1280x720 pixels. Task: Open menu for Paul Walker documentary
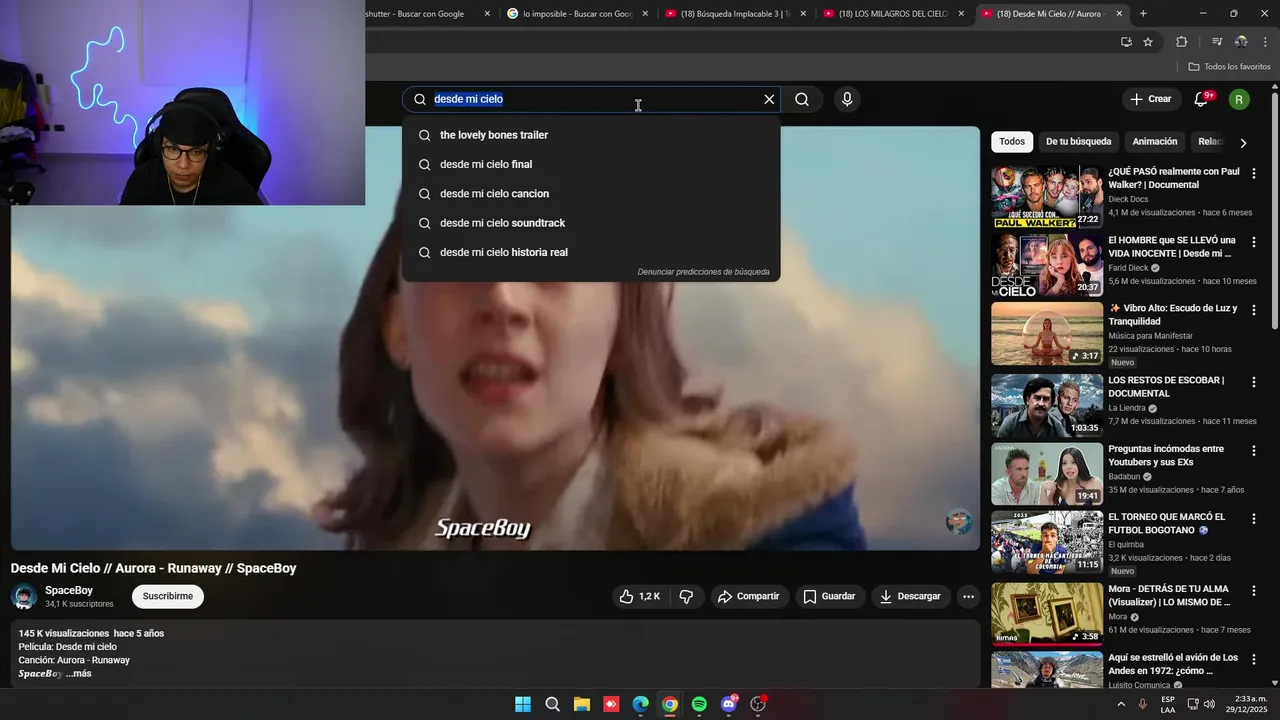(1254, 173)
